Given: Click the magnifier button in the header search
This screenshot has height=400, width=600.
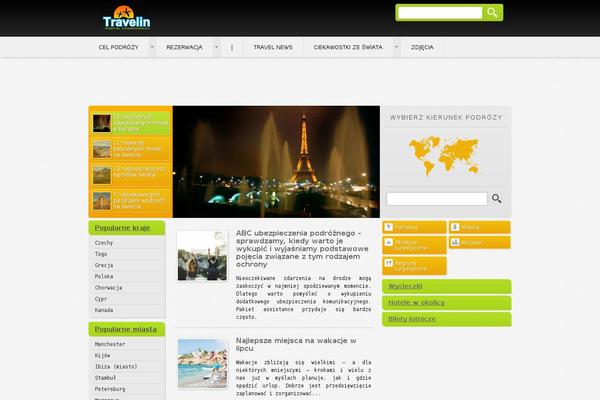Looking at the screenshot, I should (492, 13).
